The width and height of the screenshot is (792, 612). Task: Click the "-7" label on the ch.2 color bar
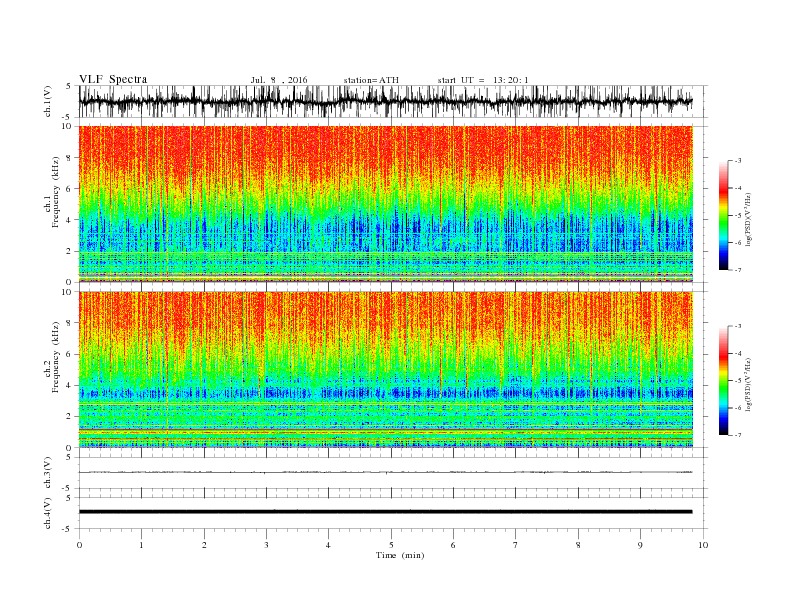(737, 435)
